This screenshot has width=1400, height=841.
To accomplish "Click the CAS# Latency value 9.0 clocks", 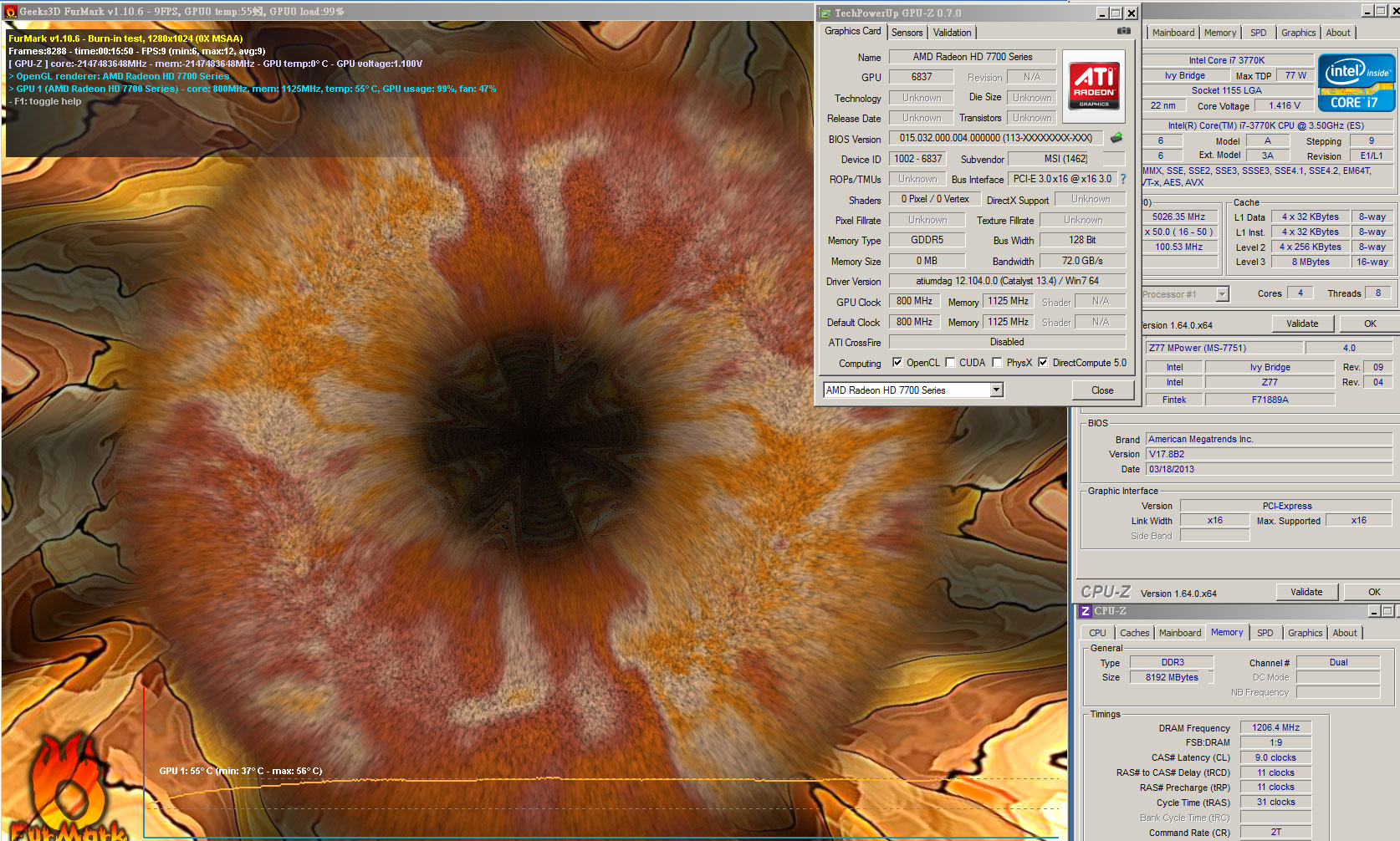I will click(1275, 757).
